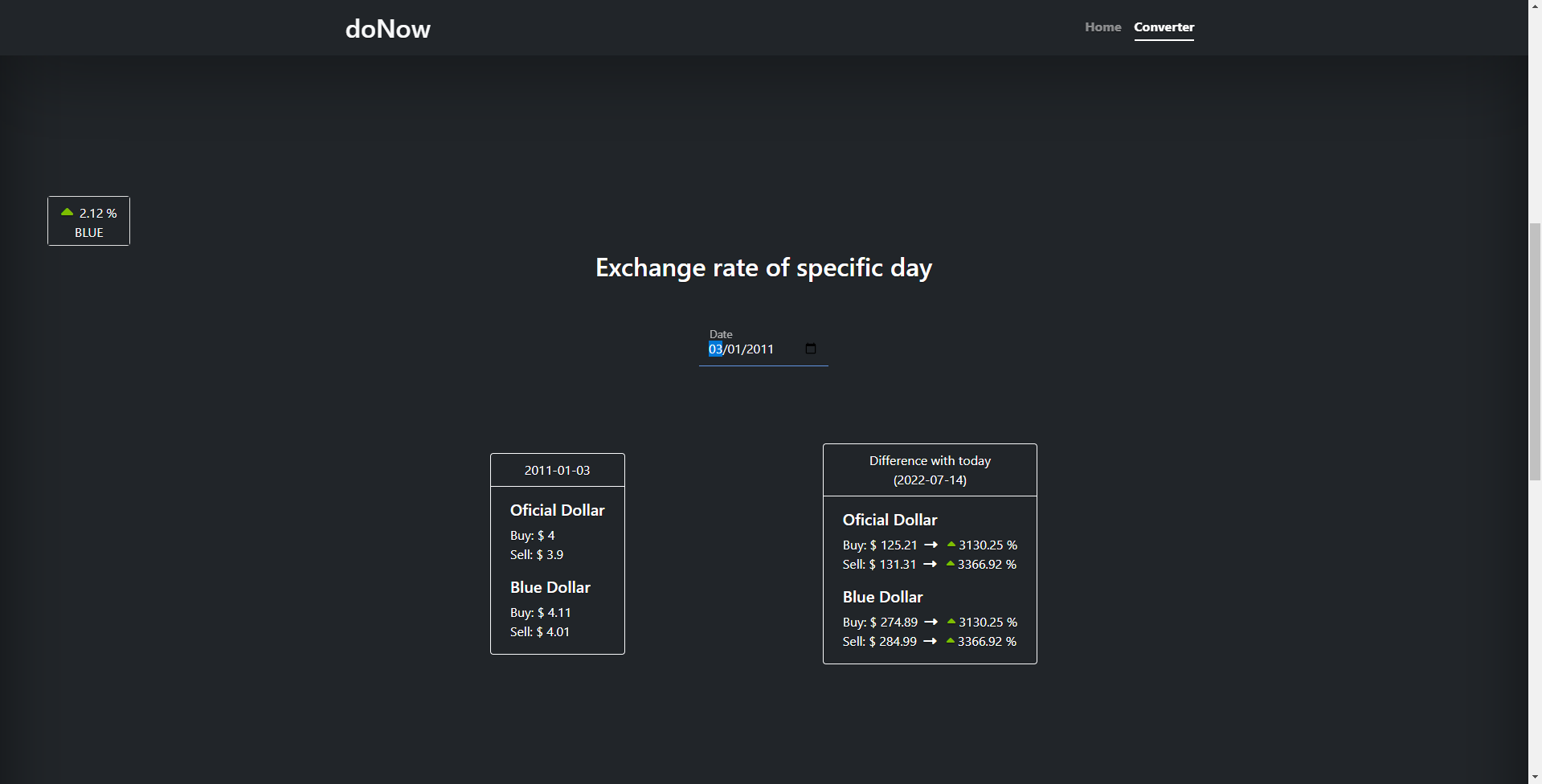Select the month segment of the date input
Screen dimensions: 1542x784
pyautogui.click(x=734, y=349)
